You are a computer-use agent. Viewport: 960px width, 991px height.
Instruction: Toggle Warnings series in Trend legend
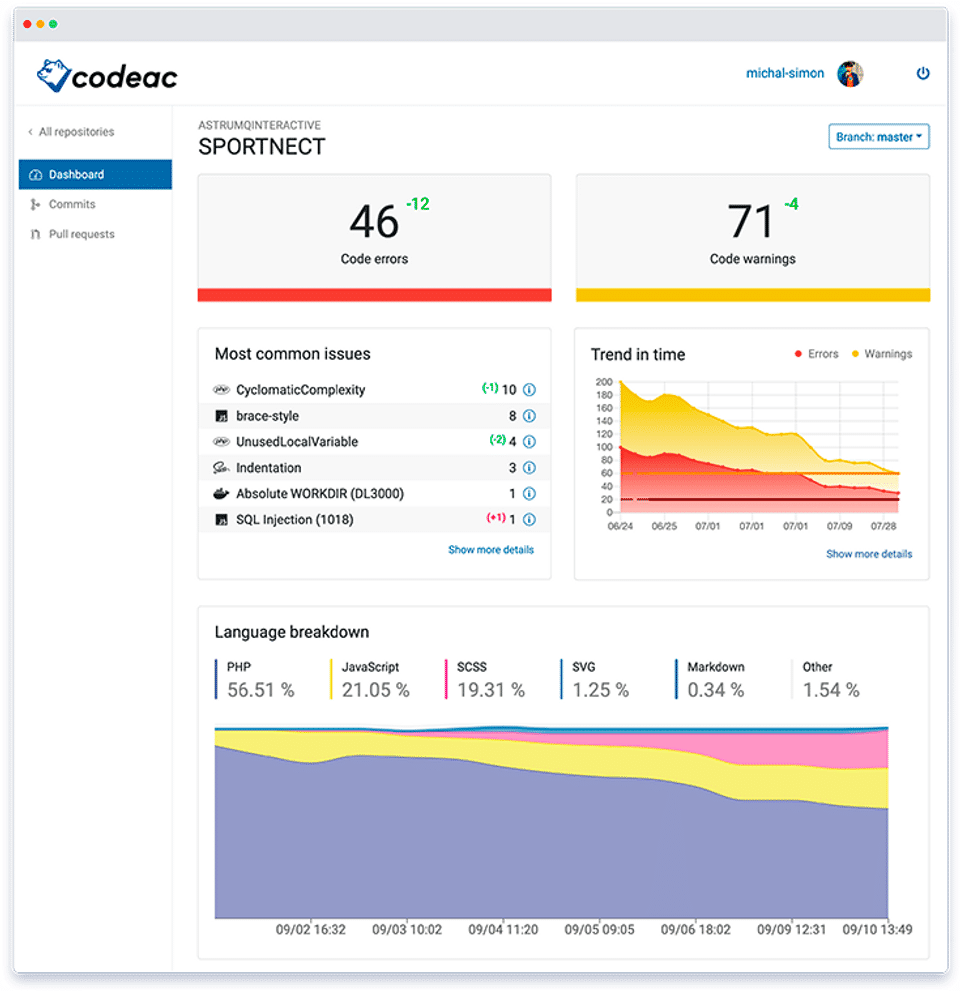coord(882,354)
